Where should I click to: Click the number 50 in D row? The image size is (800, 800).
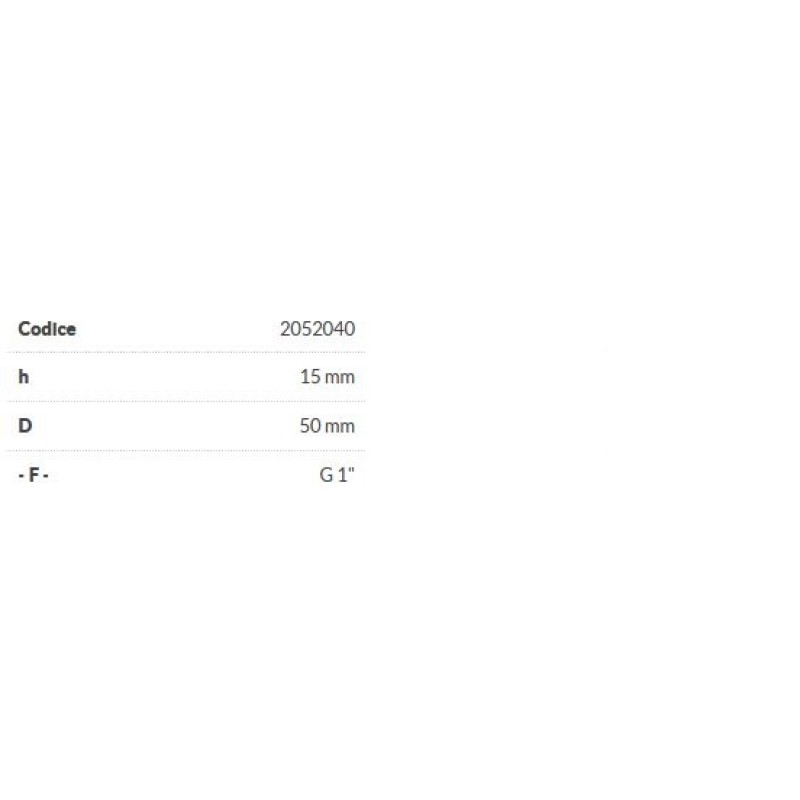coord(309,426)
